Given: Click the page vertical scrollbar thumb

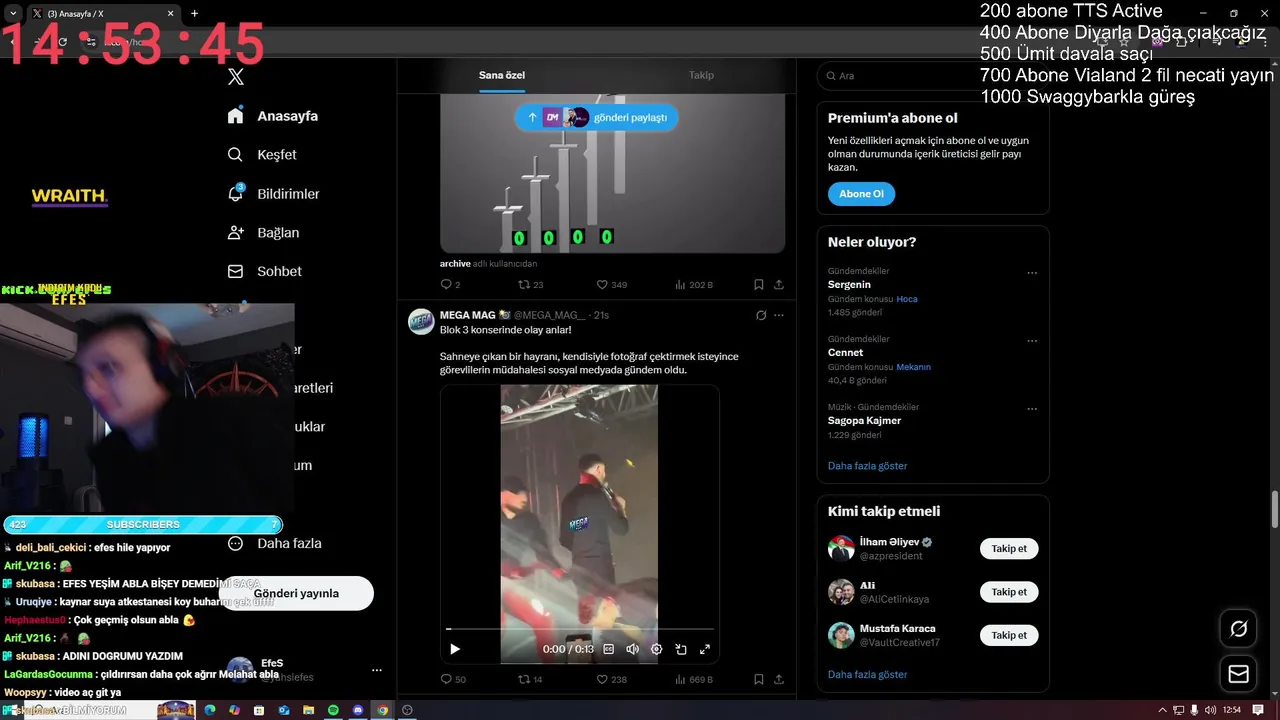Looking at the screenshot, I should [1274, 509].
